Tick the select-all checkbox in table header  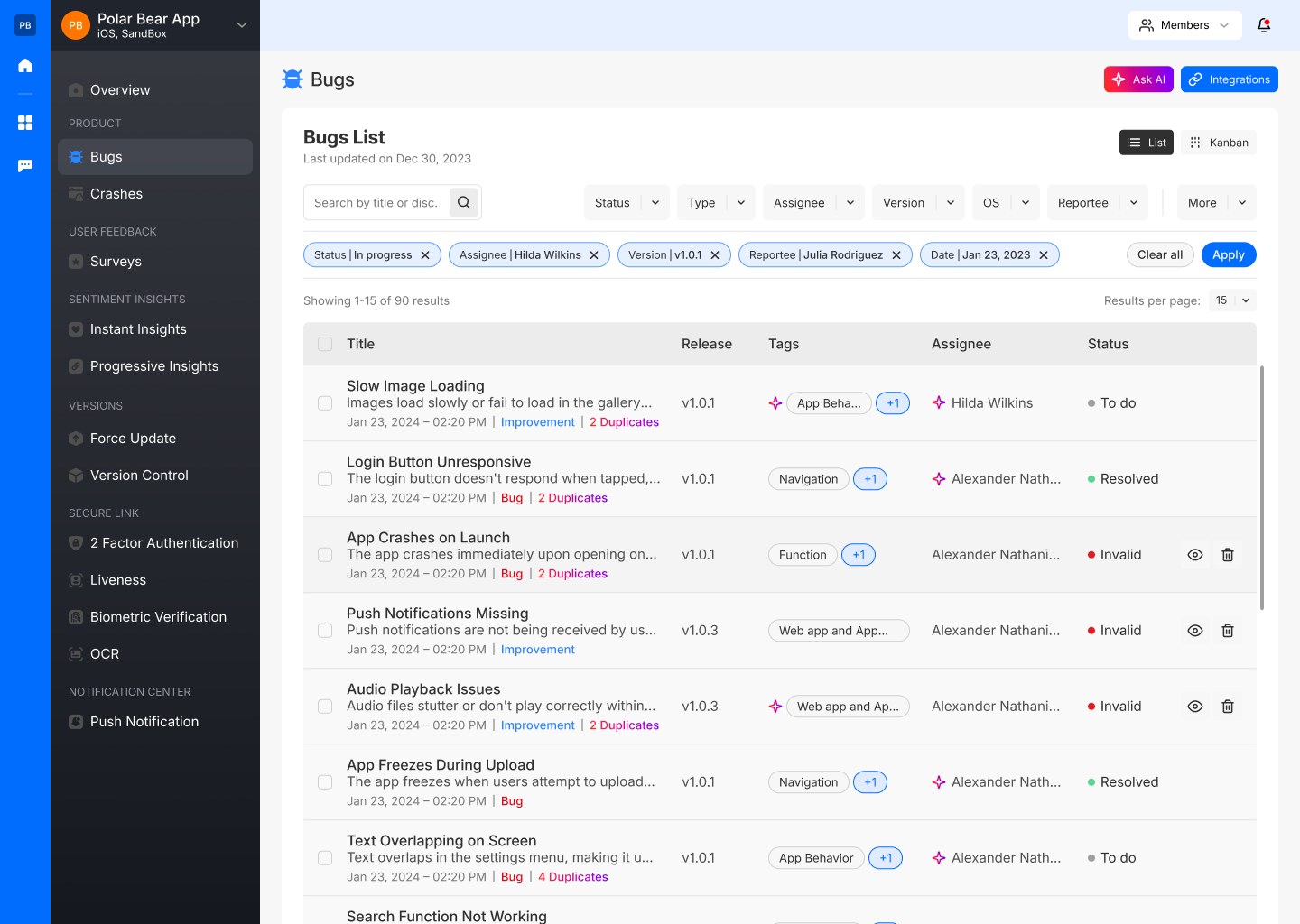coord(325,344)
